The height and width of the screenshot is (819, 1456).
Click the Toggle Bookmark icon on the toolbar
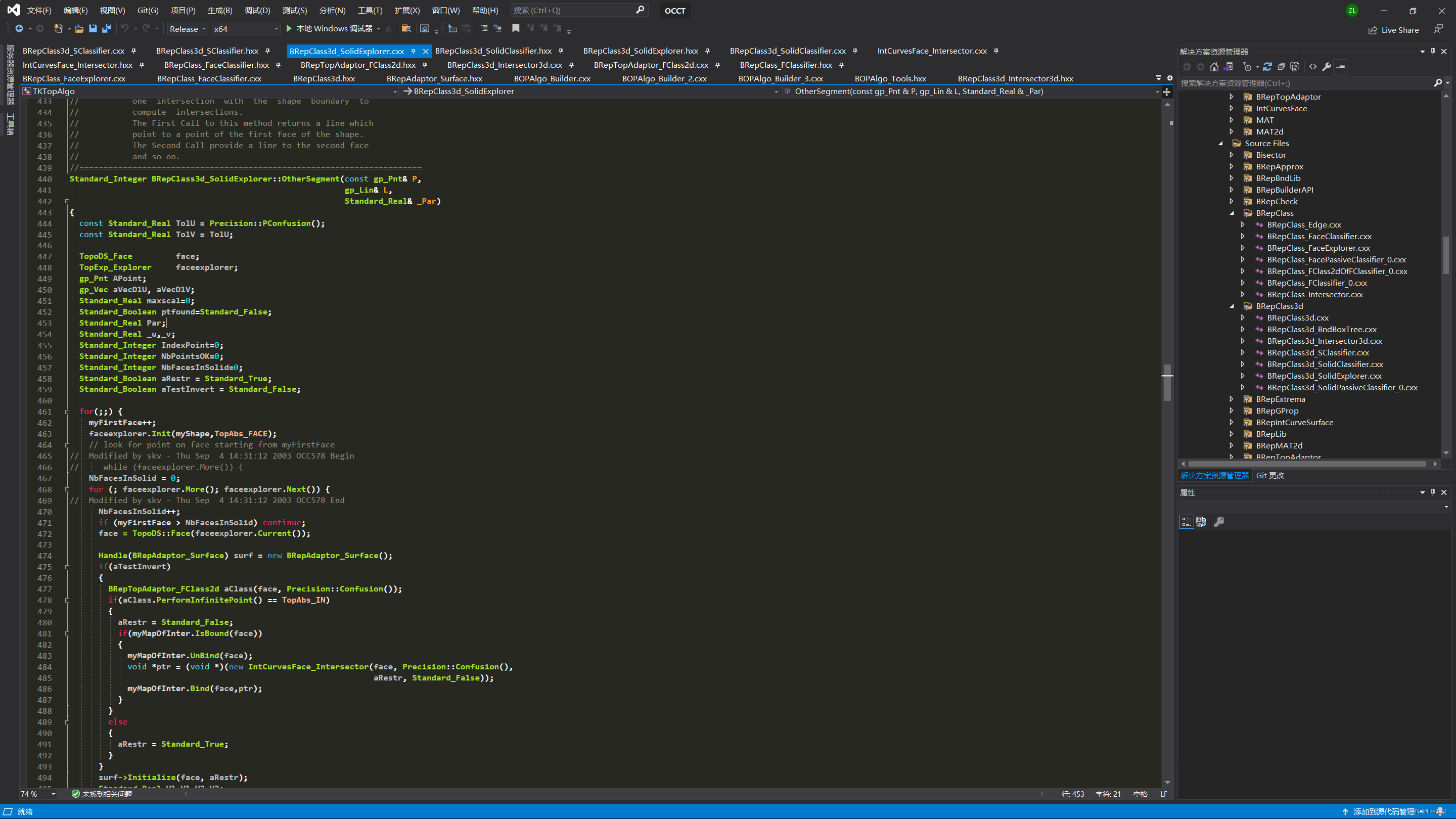(515, 28)
